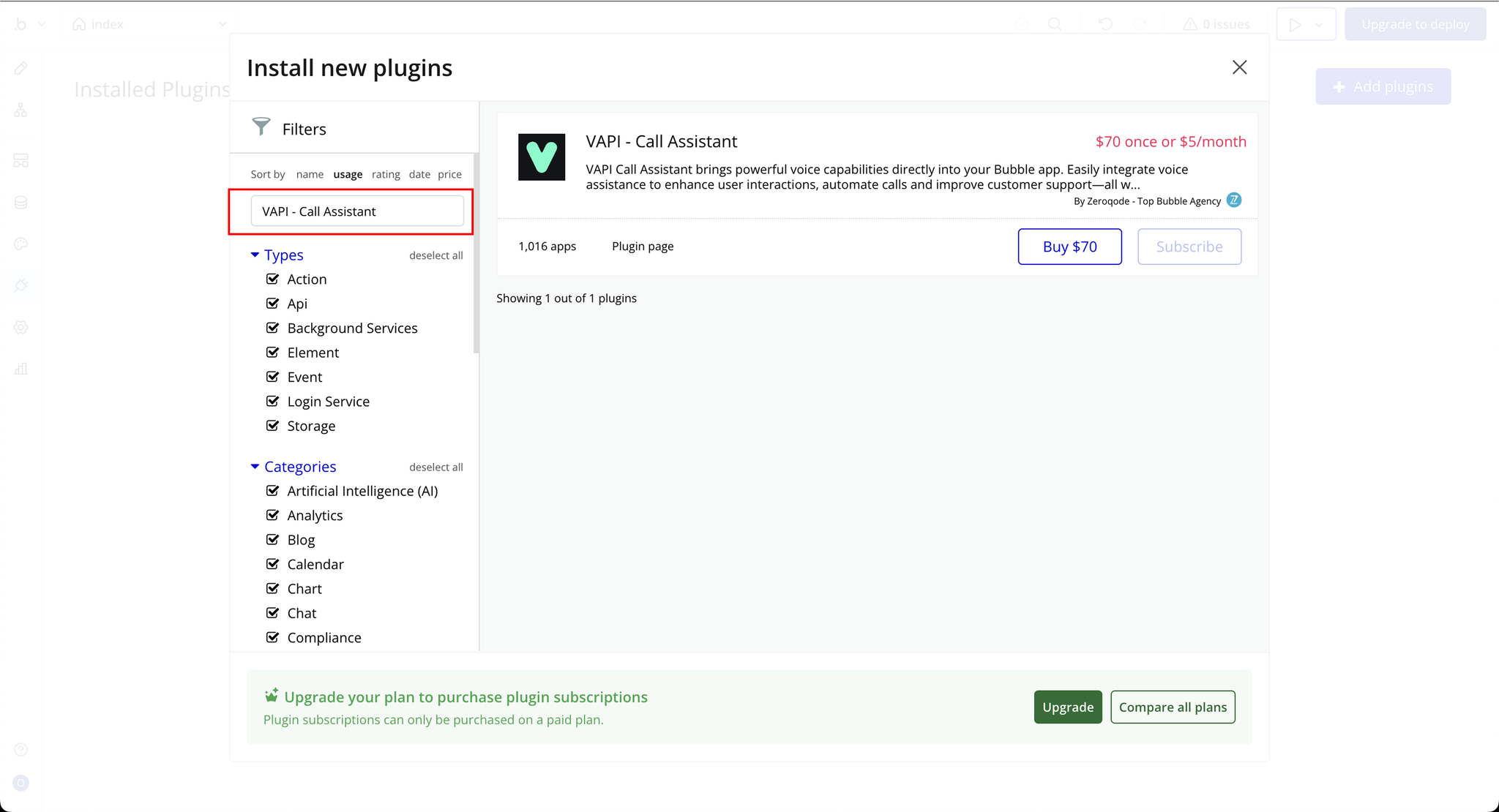1499x812 pixels.
Task: Click the help question mark icon
Action: click(x=21, y=750)
